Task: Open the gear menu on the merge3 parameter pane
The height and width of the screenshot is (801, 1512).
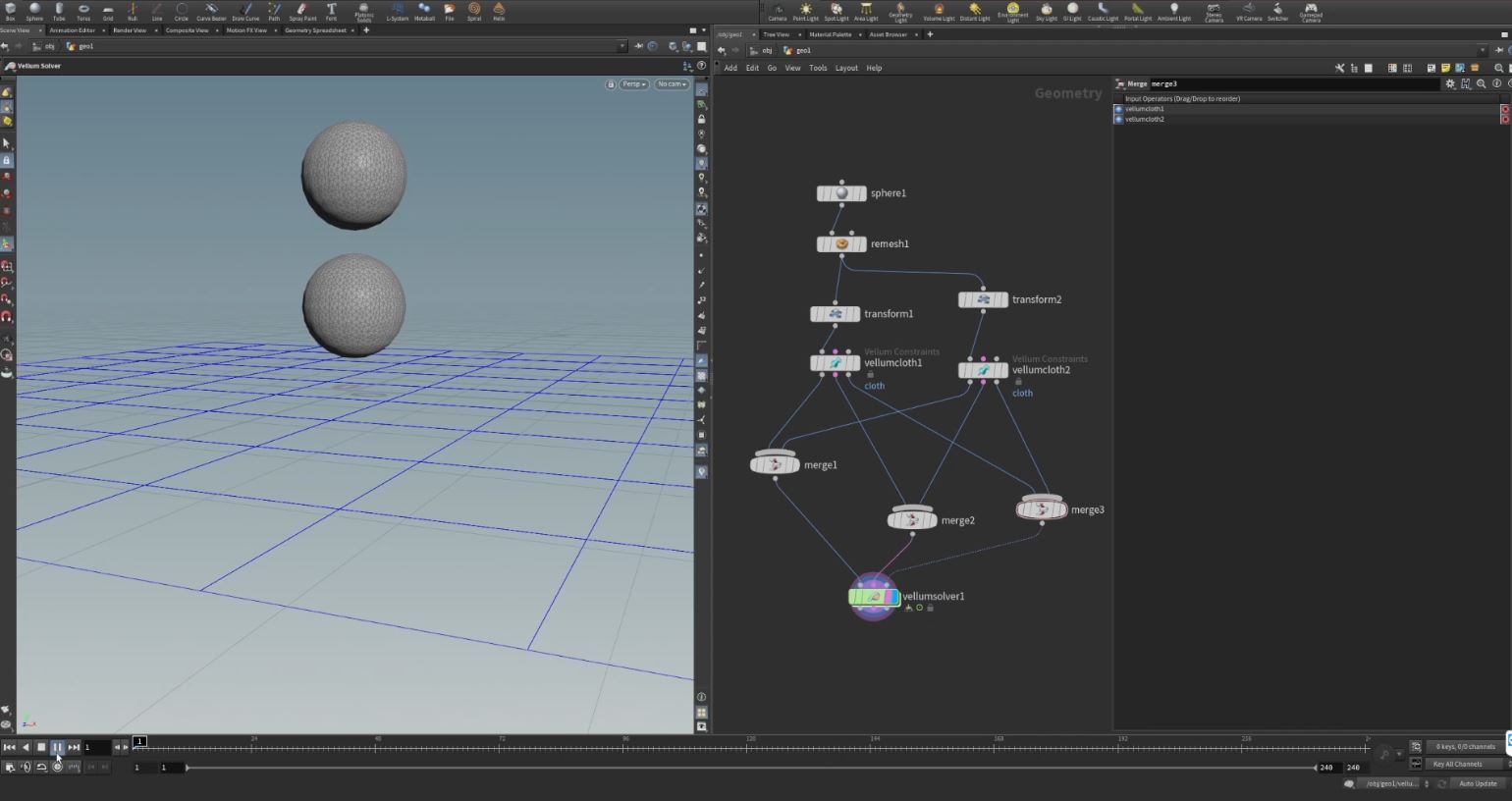Action: (x=1450, y=83)
